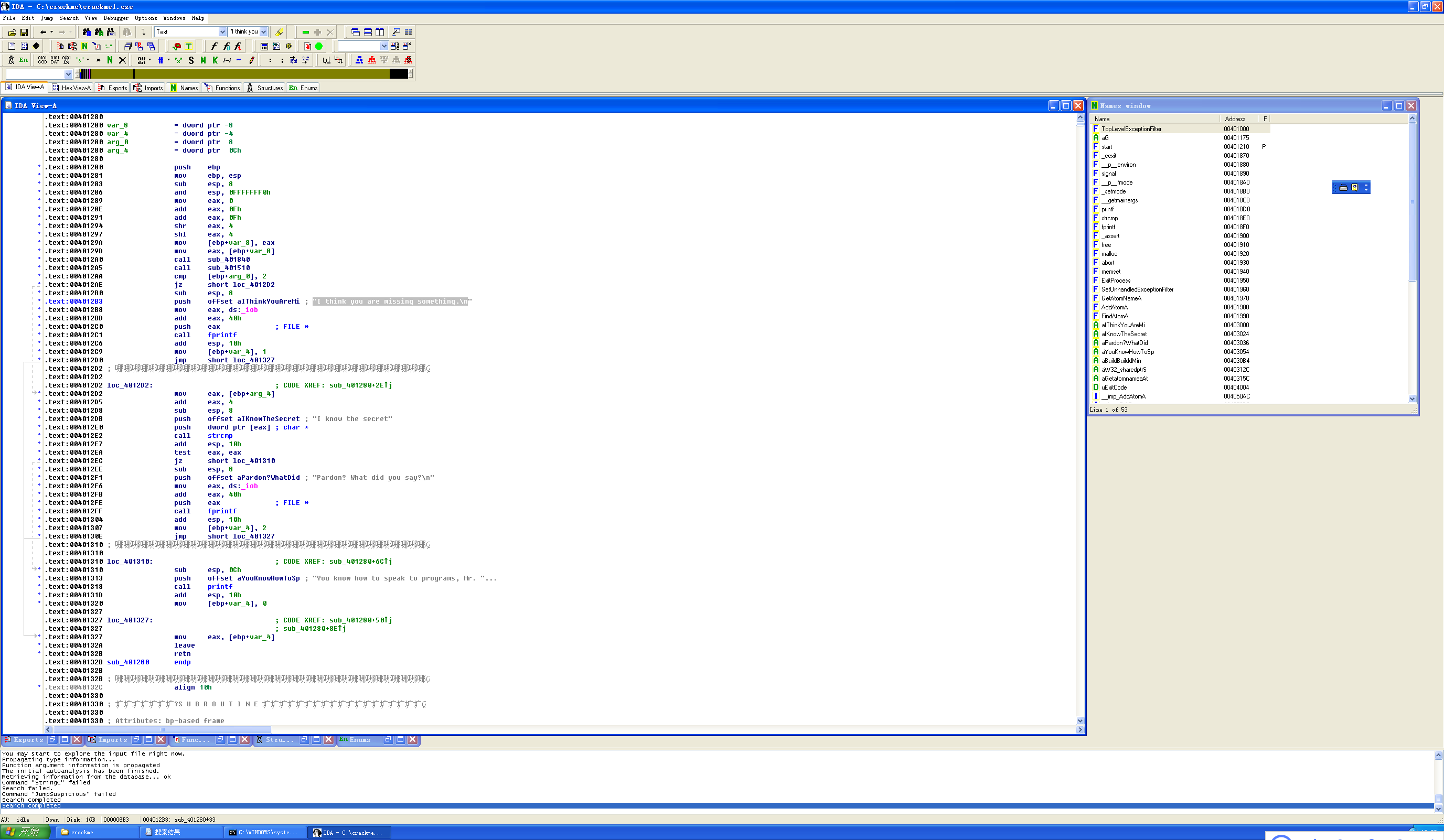The image size is (1444, 840).
Task: Click the olive navigation color band
Action: [258, 74]
